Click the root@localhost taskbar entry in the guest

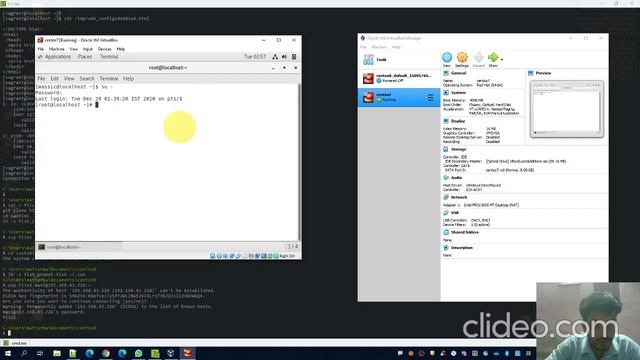(80, 247)
